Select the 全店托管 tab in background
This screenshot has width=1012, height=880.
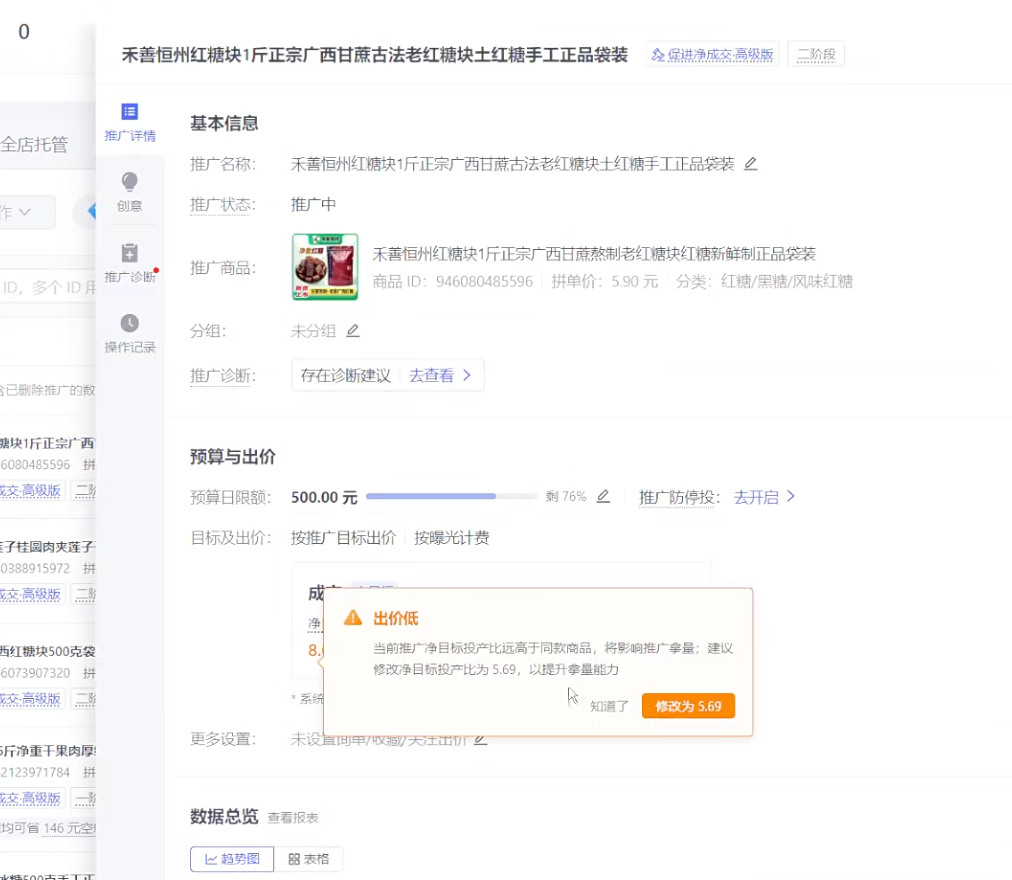[x=34, y=145]
